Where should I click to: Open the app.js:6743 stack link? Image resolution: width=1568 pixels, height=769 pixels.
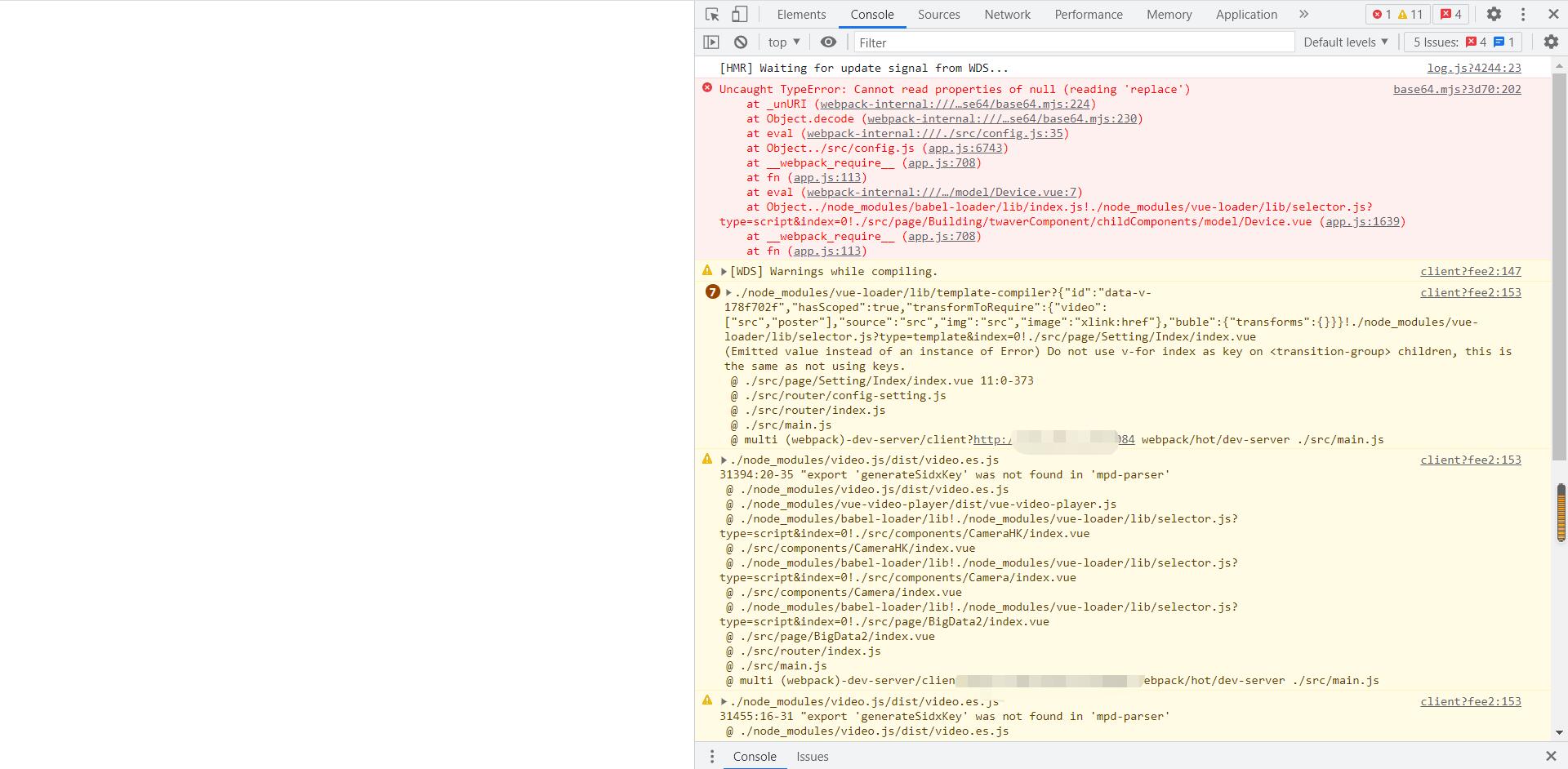(x=964, y=149)
